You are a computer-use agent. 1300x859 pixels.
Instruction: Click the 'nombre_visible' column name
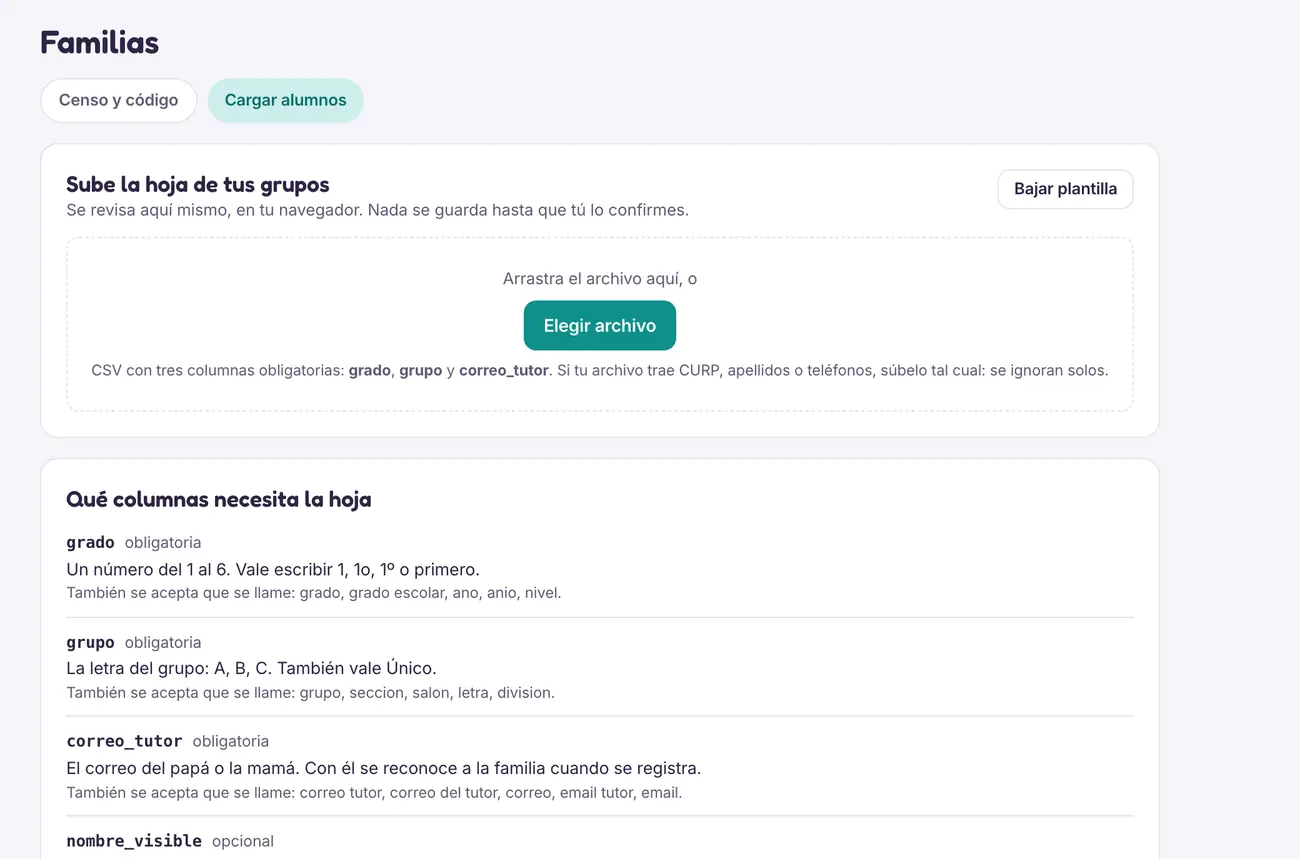pos(134,841)
